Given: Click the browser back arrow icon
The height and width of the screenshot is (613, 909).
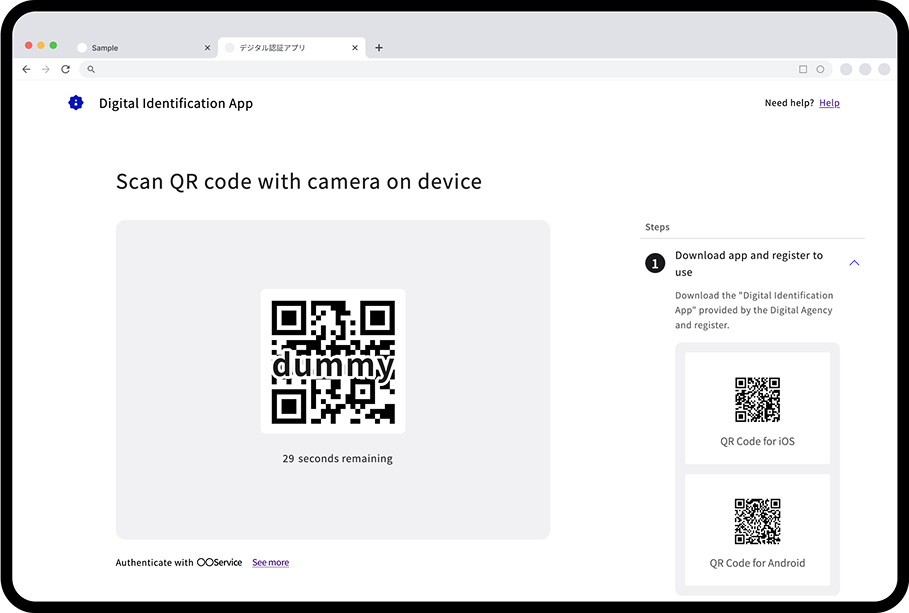Looking at the screenshot, I should pyautogui.click(x=26, y=69).
